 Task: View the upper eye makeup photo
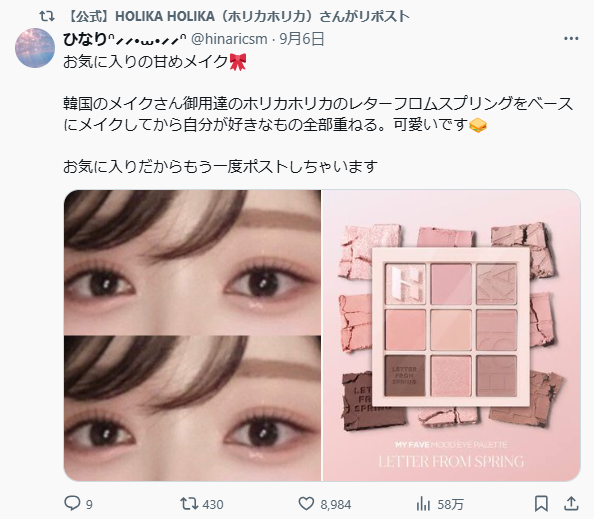192,262
